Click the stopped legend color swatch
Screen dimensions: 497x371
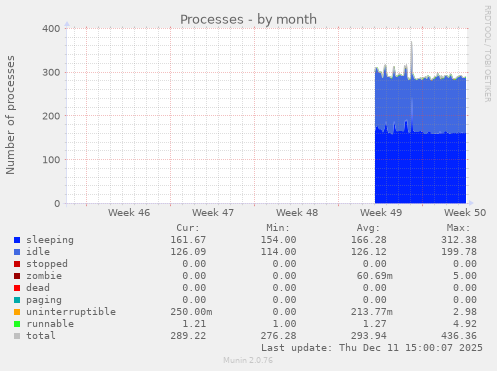point(17,264)
